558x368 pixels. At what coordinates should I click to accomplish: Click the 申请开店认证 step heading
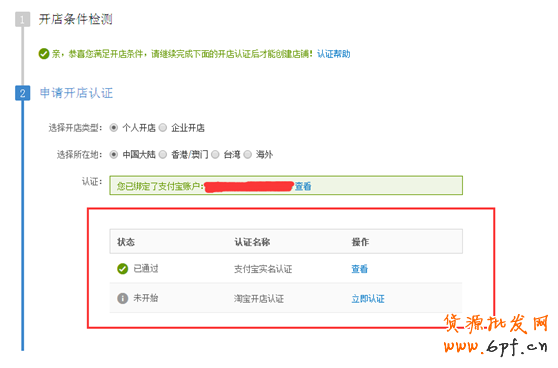pyautogui.click(x=76, y=93)
